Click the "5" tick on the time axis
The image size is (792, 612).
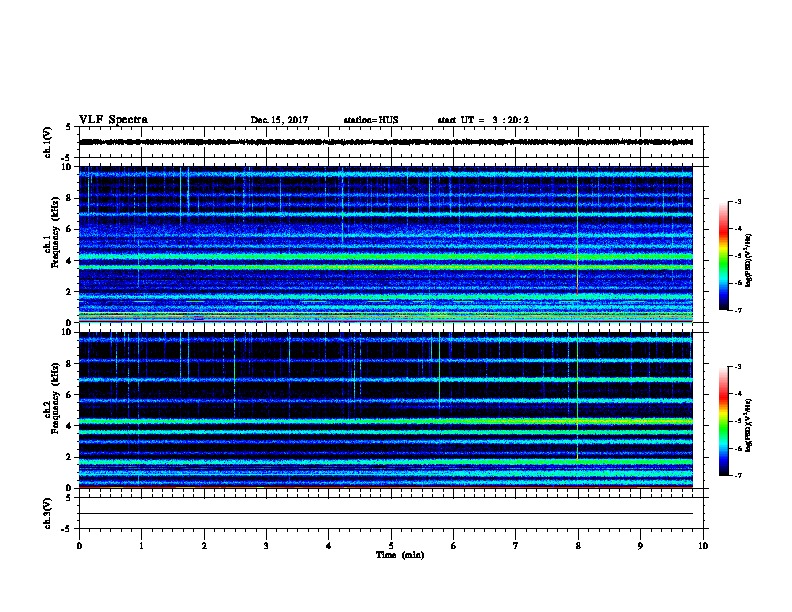[391, 546]
